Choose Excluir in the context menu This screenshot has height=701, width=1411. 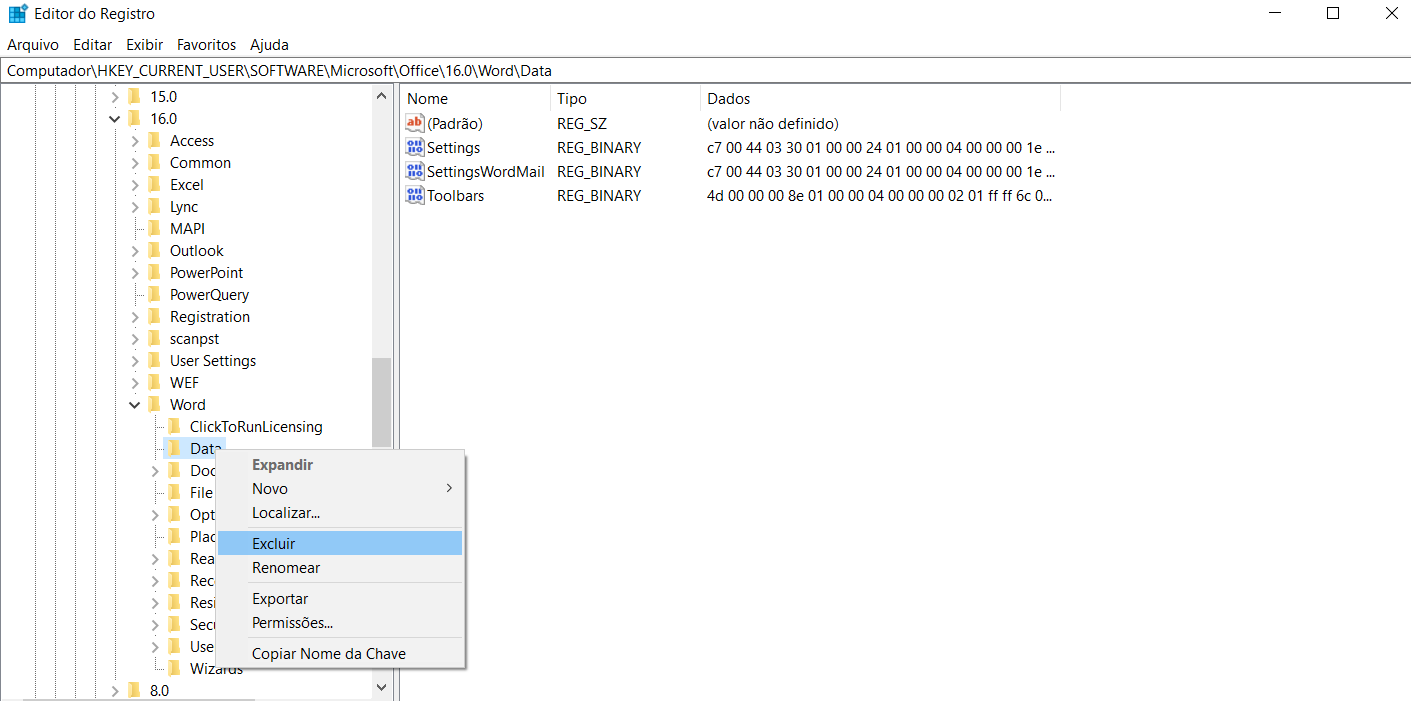[x=340, y=543]
